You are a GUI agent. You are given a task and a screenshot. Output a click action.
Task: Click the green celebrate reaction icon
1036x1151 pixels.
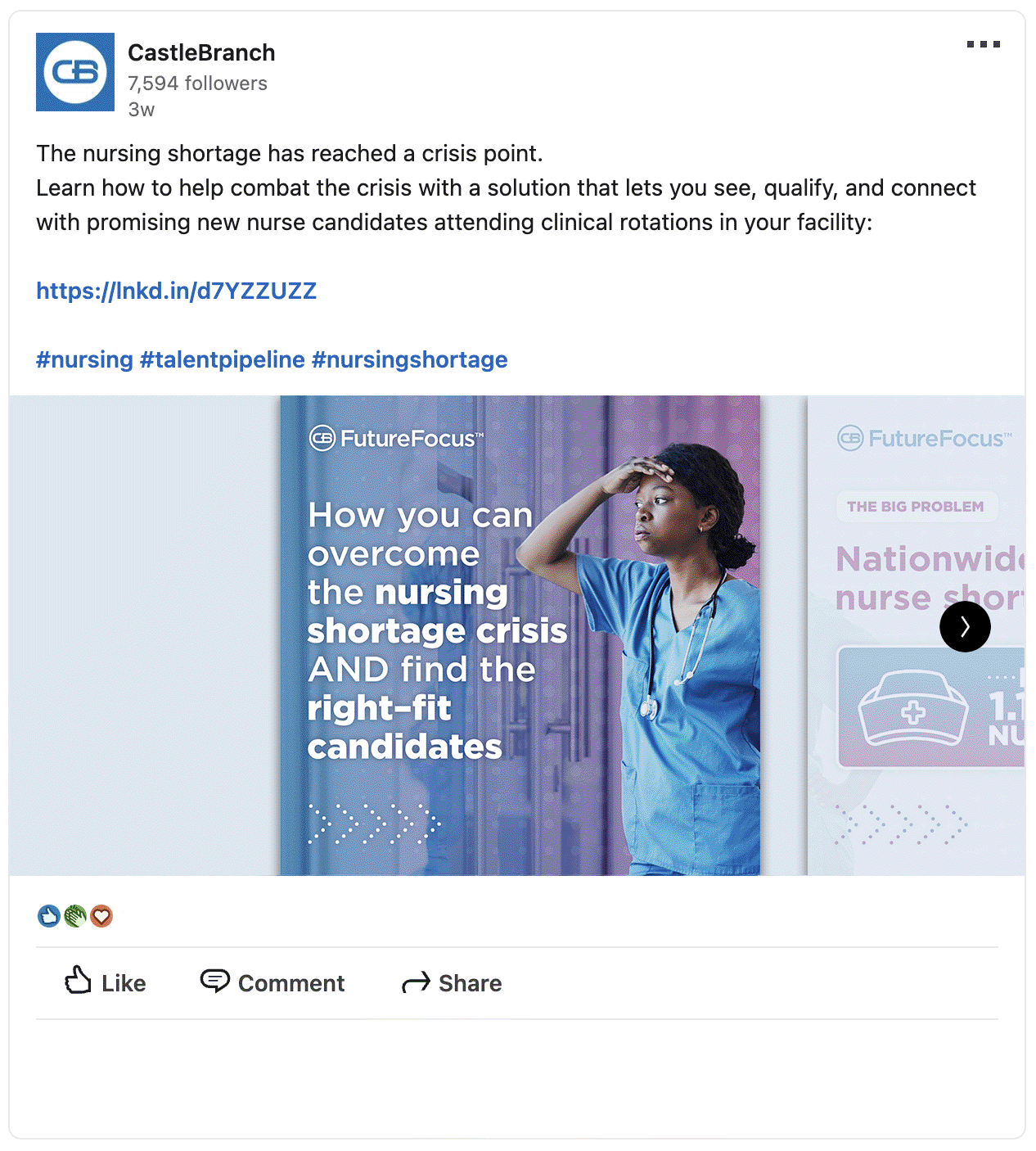click(75, 916)
